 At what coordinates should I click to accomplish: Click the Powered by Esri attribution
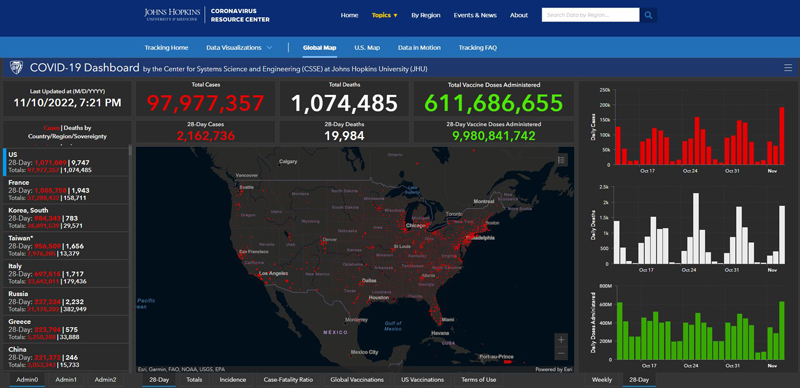tap(553, 369)
